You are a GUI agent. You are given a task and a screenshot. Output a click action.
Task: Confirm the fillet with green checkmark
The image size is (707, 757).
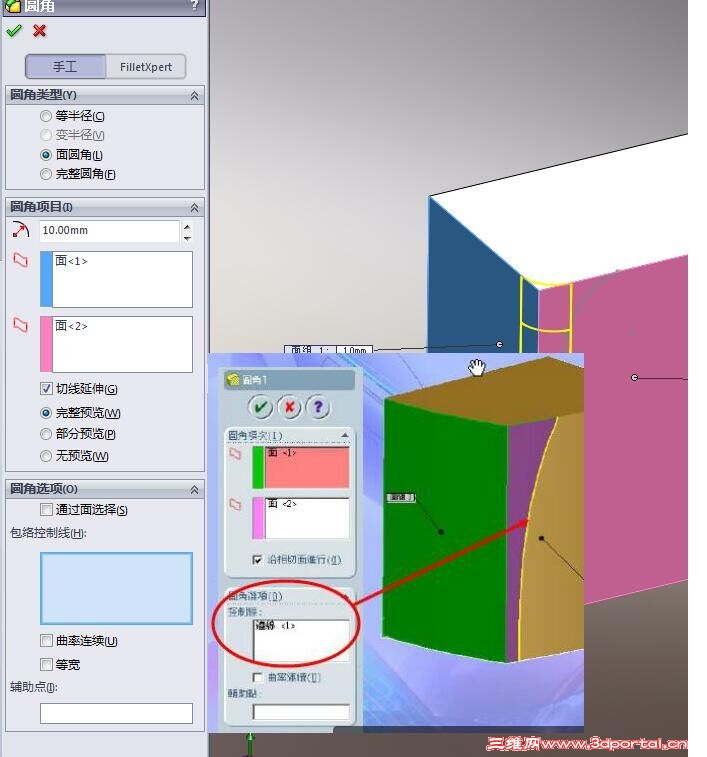click(14, 31)
